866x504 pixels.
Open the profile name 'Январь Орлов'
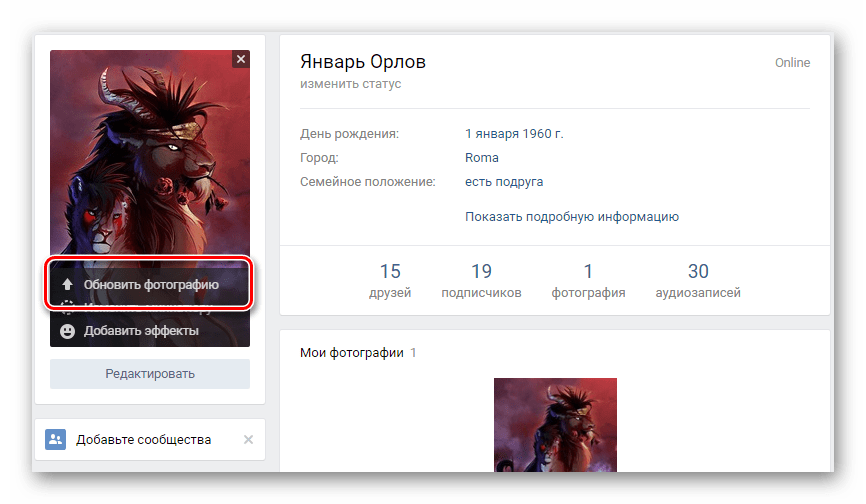click(363, 62)
